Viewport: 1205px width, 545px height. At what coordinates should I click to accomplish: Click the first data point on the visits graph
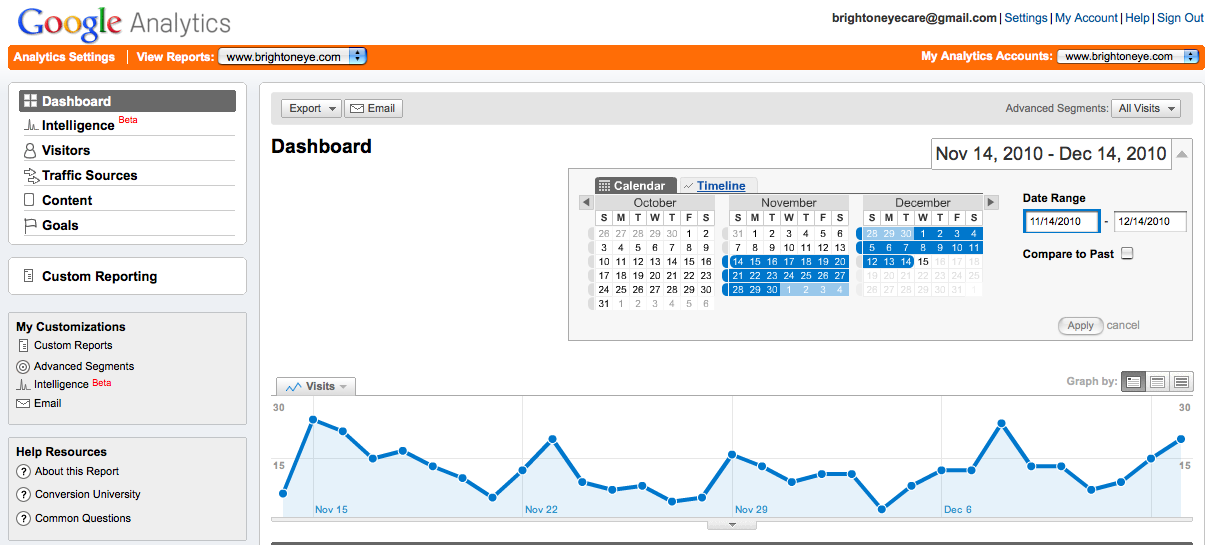pyautogui.click(x=283, y=493)
